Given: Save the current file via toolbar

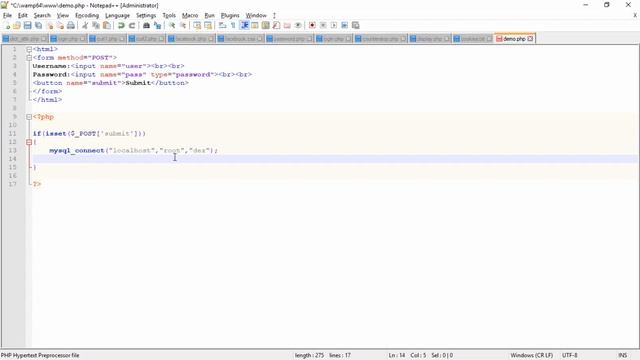Looking at the screenshot, I should pos(27,25).
